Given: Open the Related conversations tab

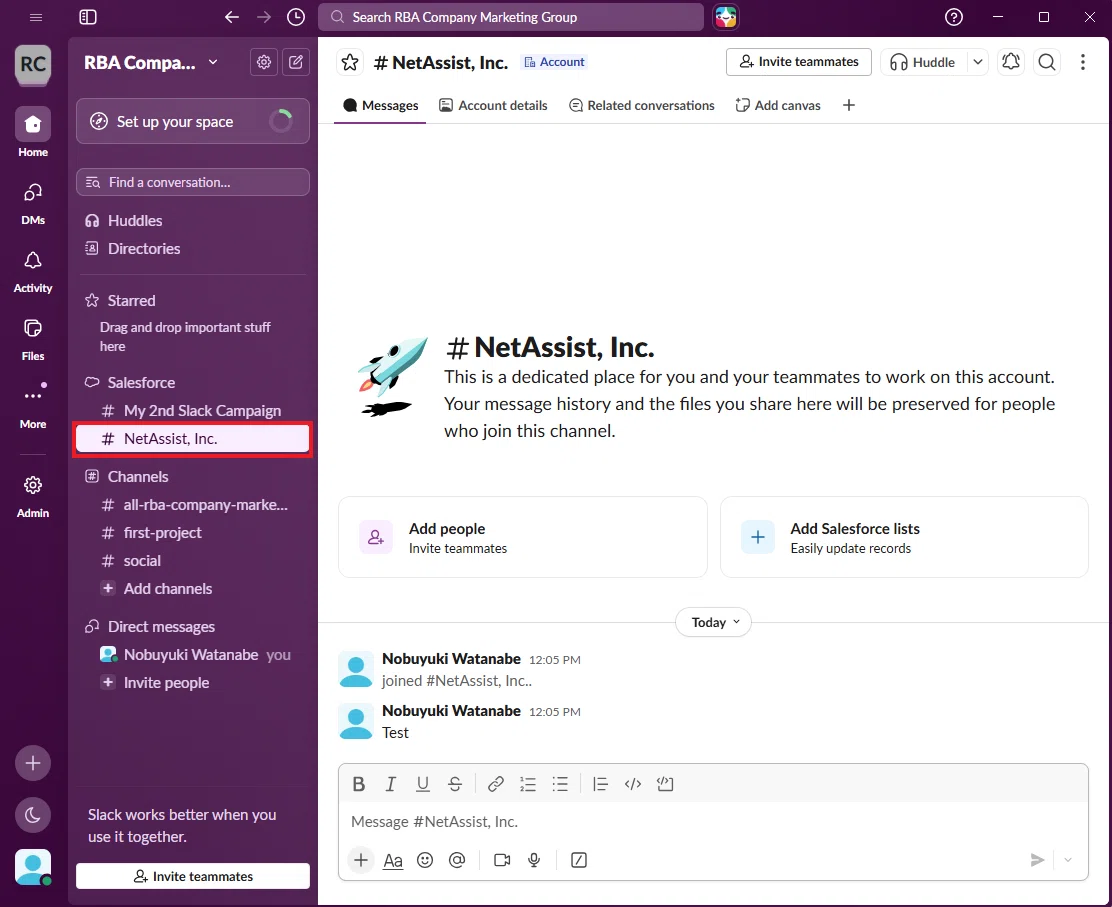Looking at the screenshot, I should (x=642, y=106).
